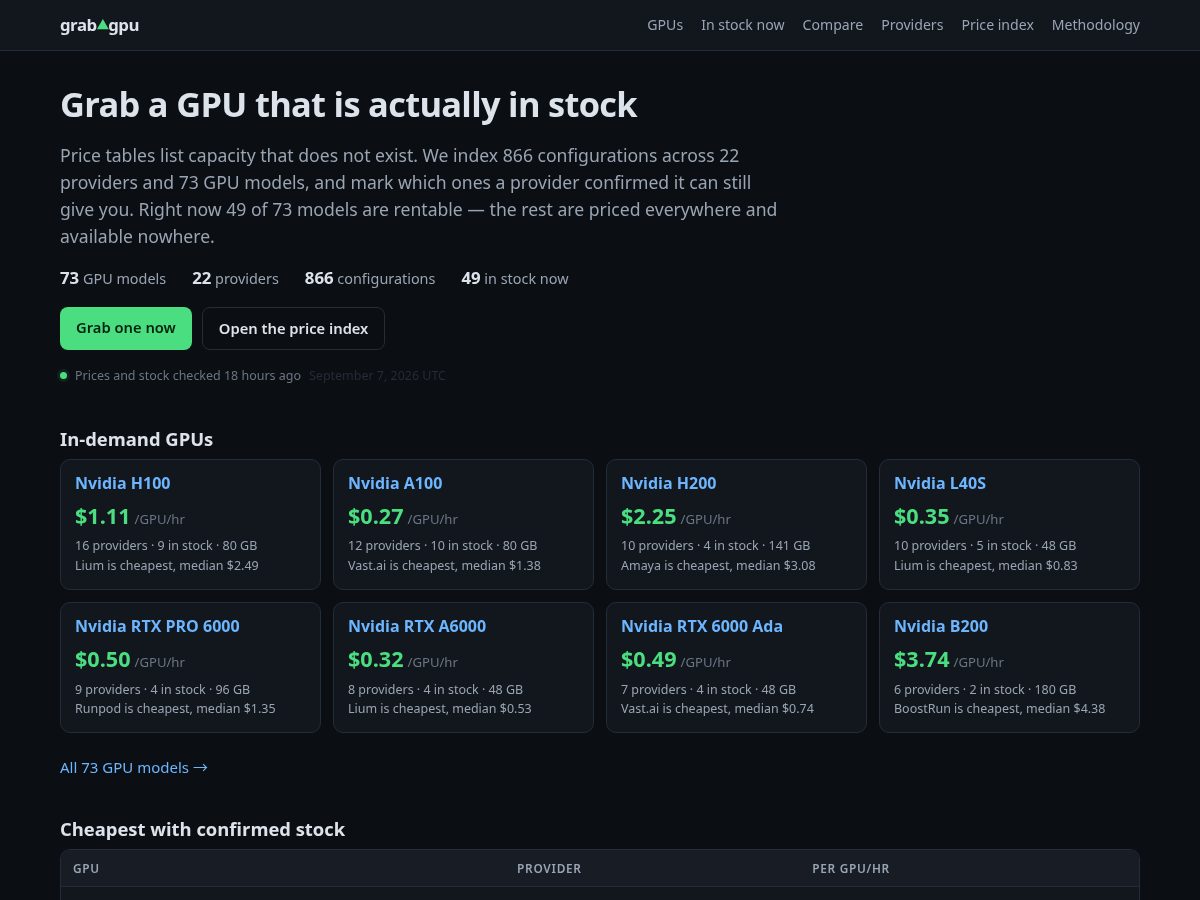The height and width of the screenshot is (900, 1200).
Task: Click Vast.ai is cheapest, median $1.38
Action: point(444,565)
